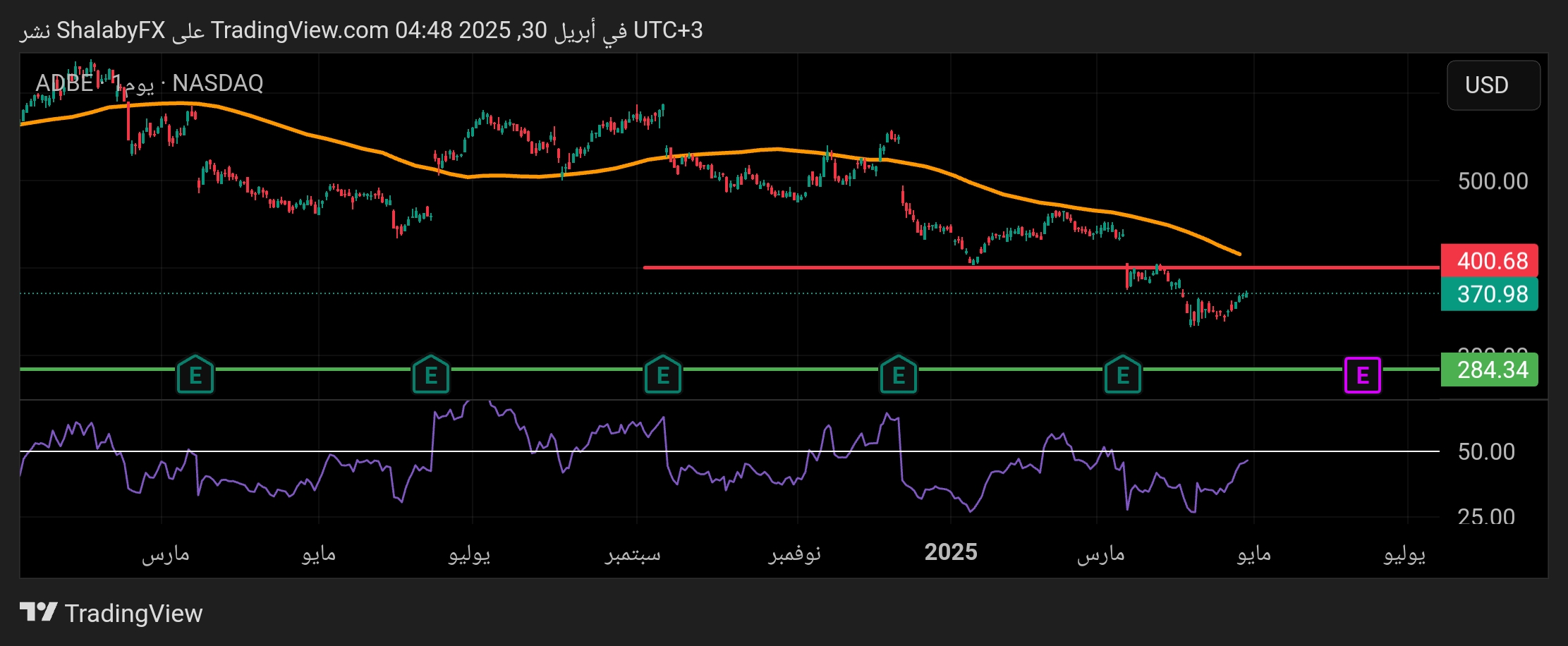
Task: Click the ADBE symbol label
Action: (64, 83)
